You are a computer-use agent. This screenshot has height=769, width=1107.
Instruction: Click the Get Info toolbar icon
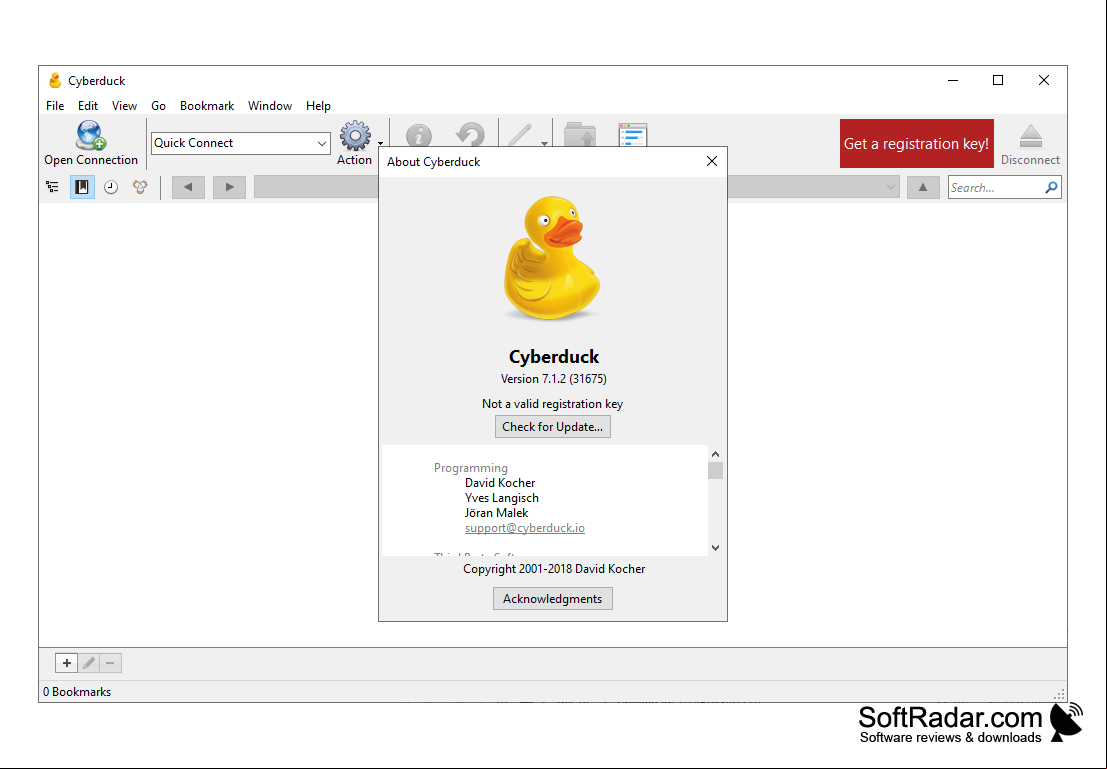(419, 135)
